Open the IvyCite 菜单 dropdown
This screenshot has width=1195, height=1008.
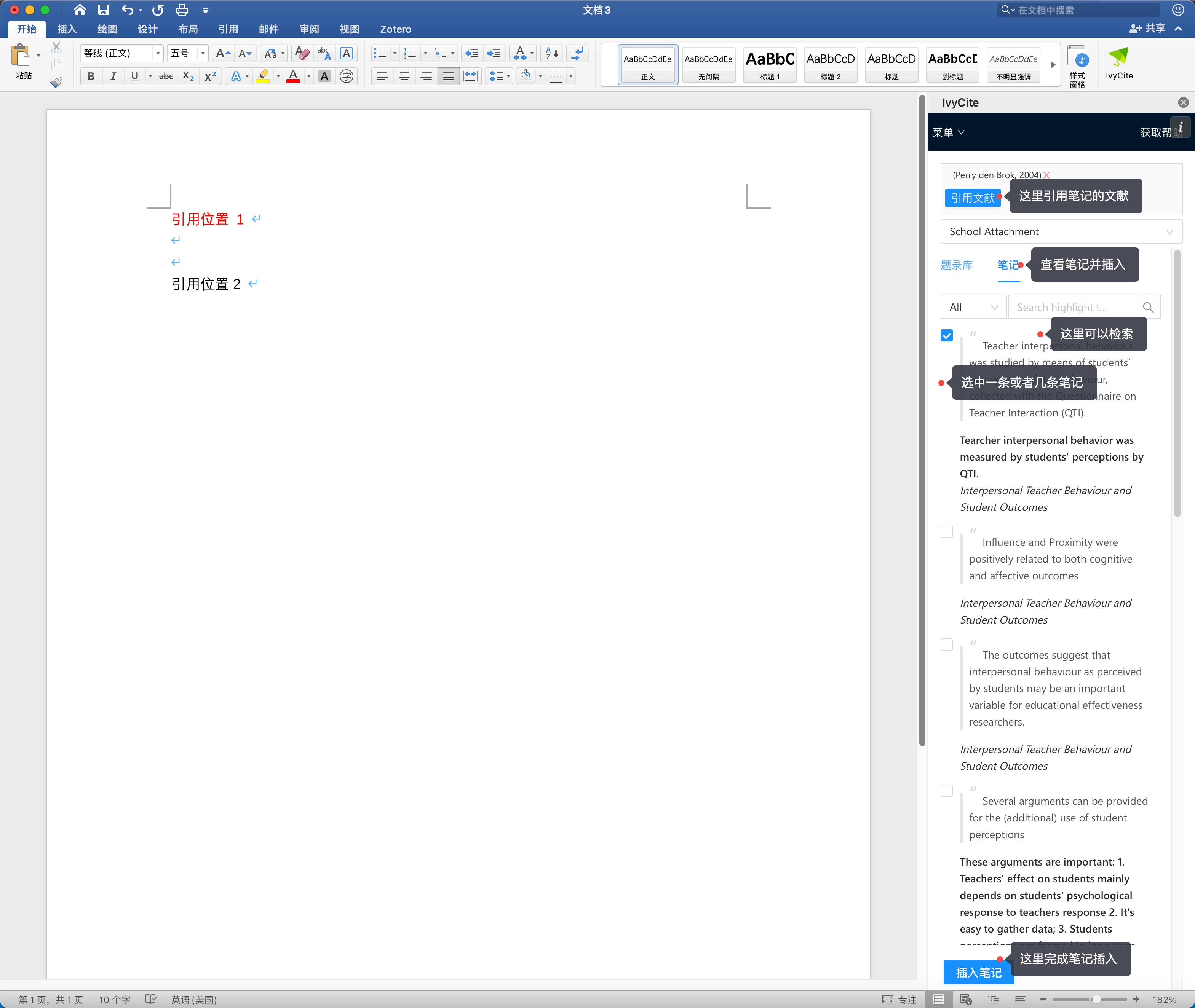(x=948, y=132)
